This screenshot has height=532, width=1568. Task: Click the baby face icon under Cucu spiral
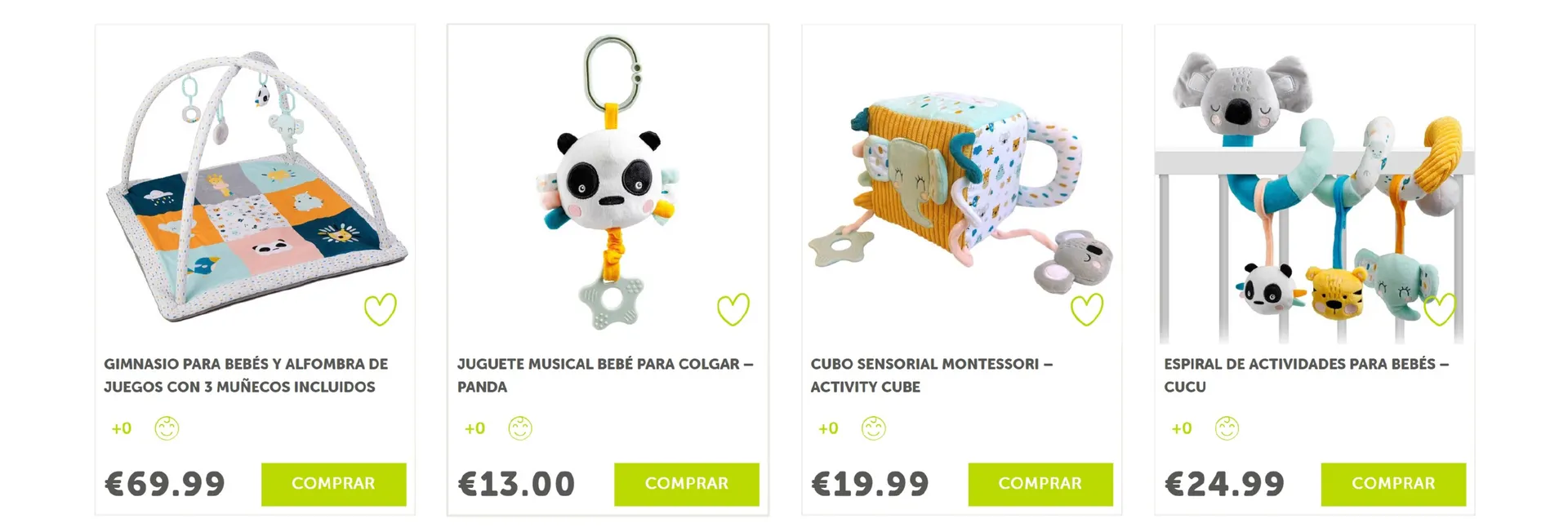click(x=1227, y=428)
